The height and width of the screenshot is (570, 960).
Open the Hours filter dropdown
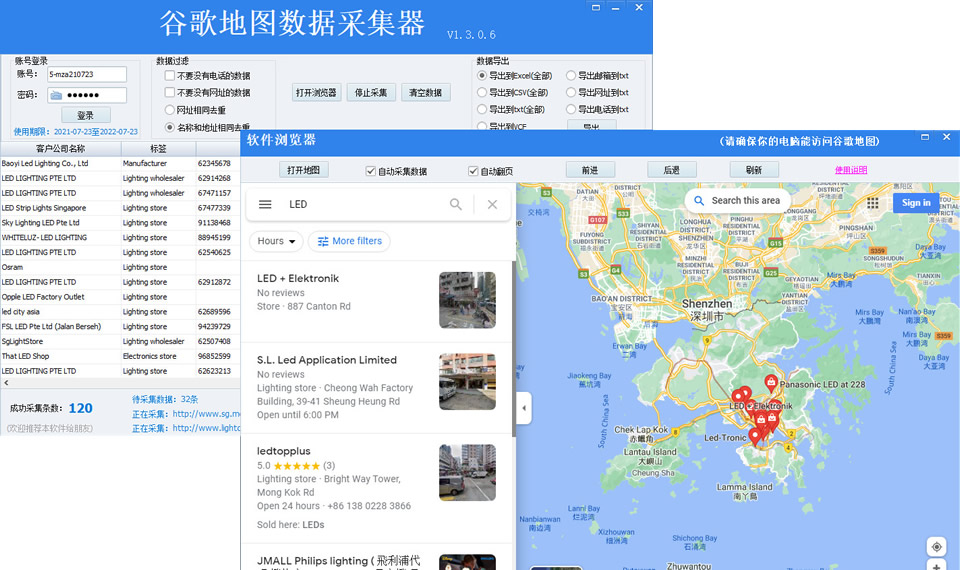coord(276,241)
